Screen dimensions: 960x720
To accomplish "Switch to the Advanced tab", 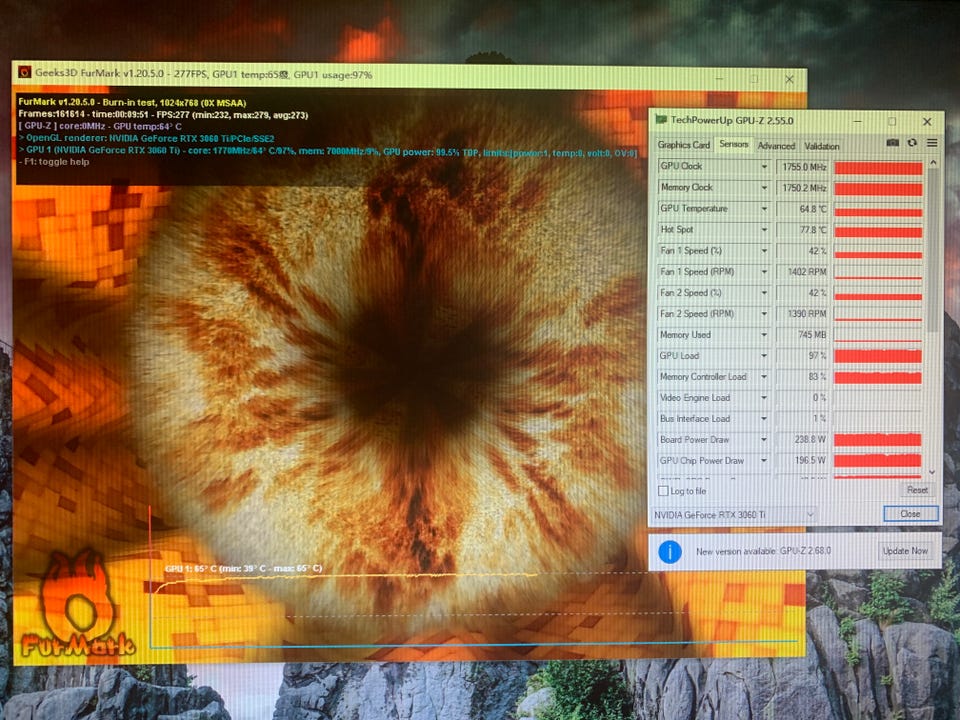I will (776, 146).
